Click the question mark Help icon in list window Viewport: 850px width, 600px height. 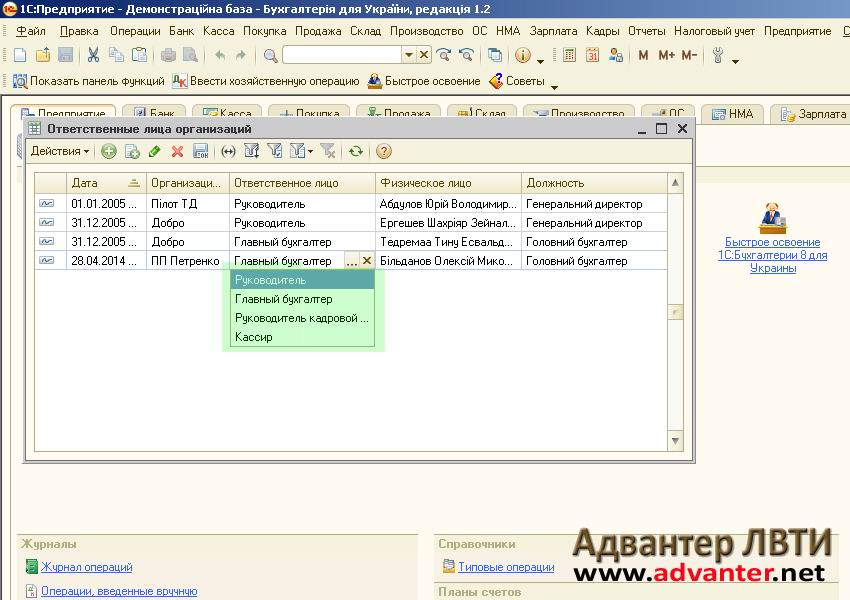[383, 151]
